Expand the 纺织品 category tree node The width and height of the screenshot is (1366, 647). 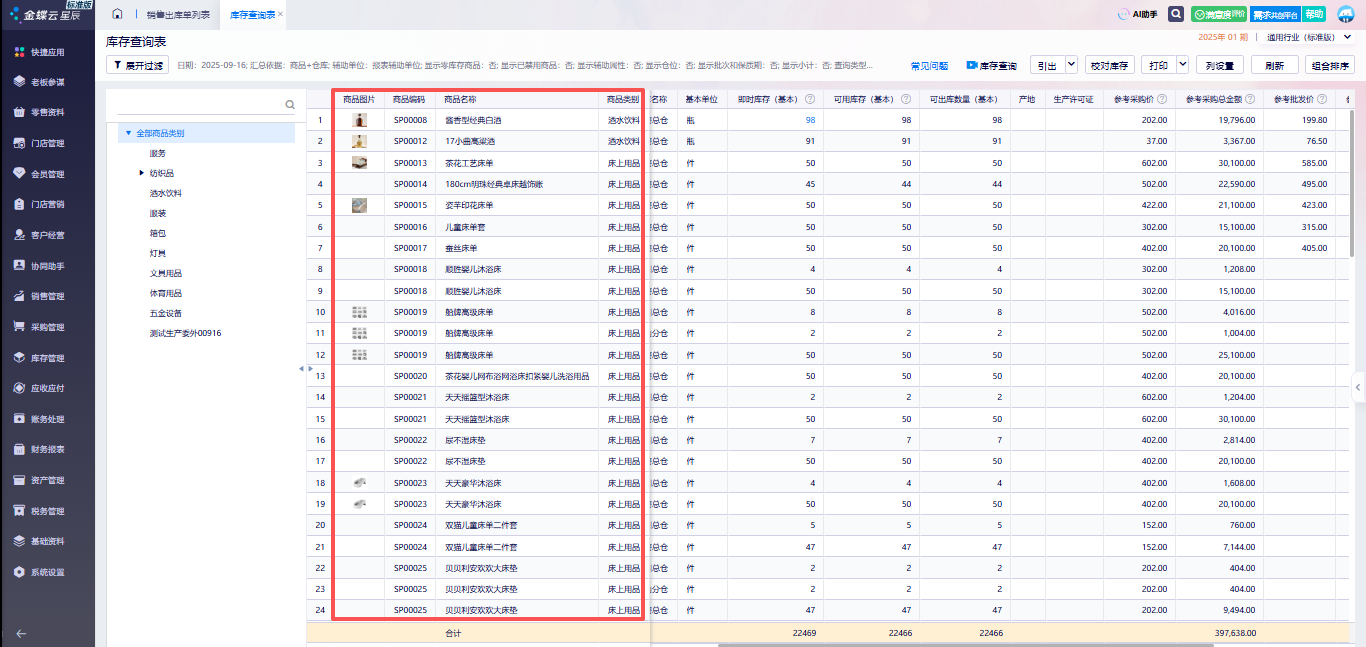click(x=141, y=173)
